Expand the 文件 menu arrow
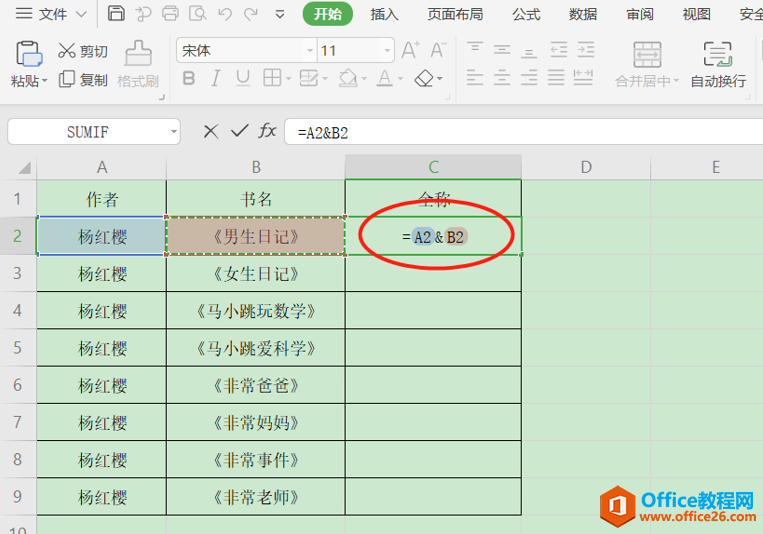The image size is (763, 534). (x=81, y=15)
